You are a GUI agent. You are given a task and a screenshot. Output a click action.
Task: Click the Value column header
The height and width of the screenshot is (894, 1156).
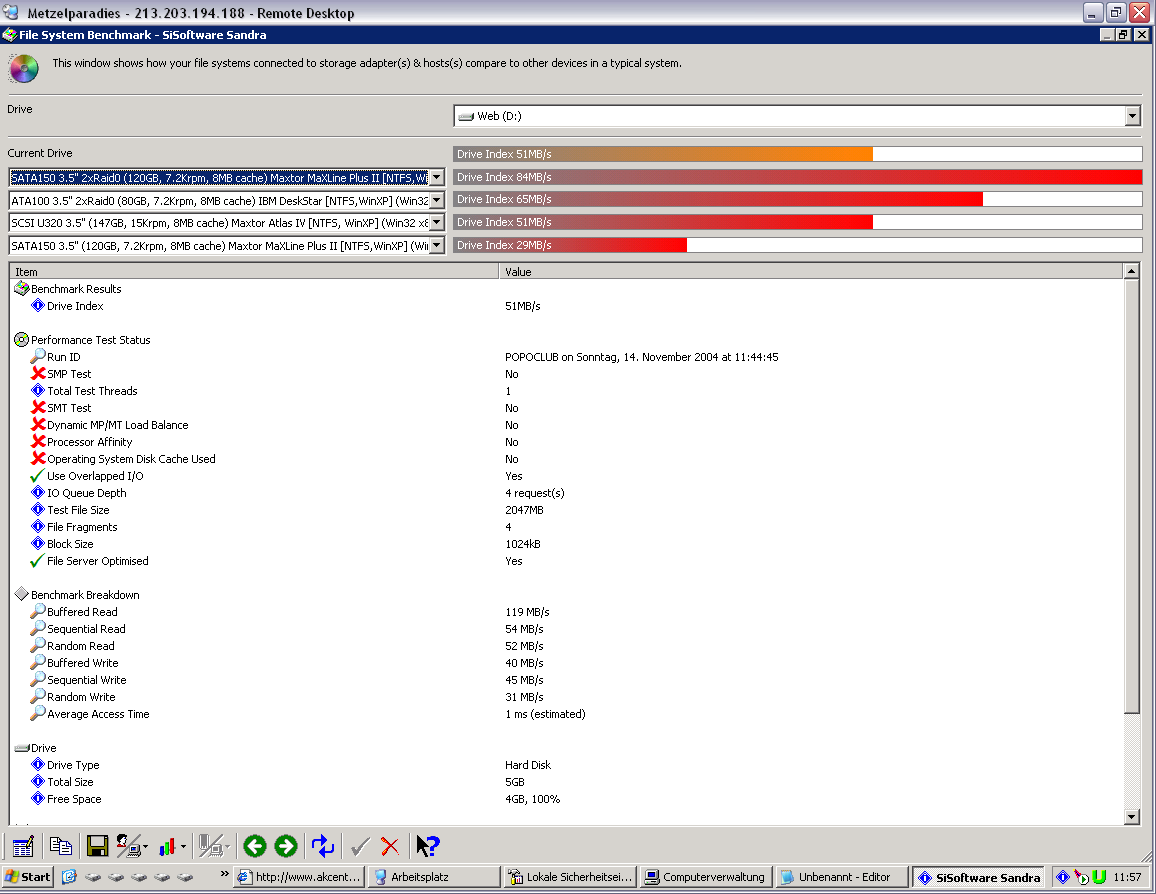[811, 271]
